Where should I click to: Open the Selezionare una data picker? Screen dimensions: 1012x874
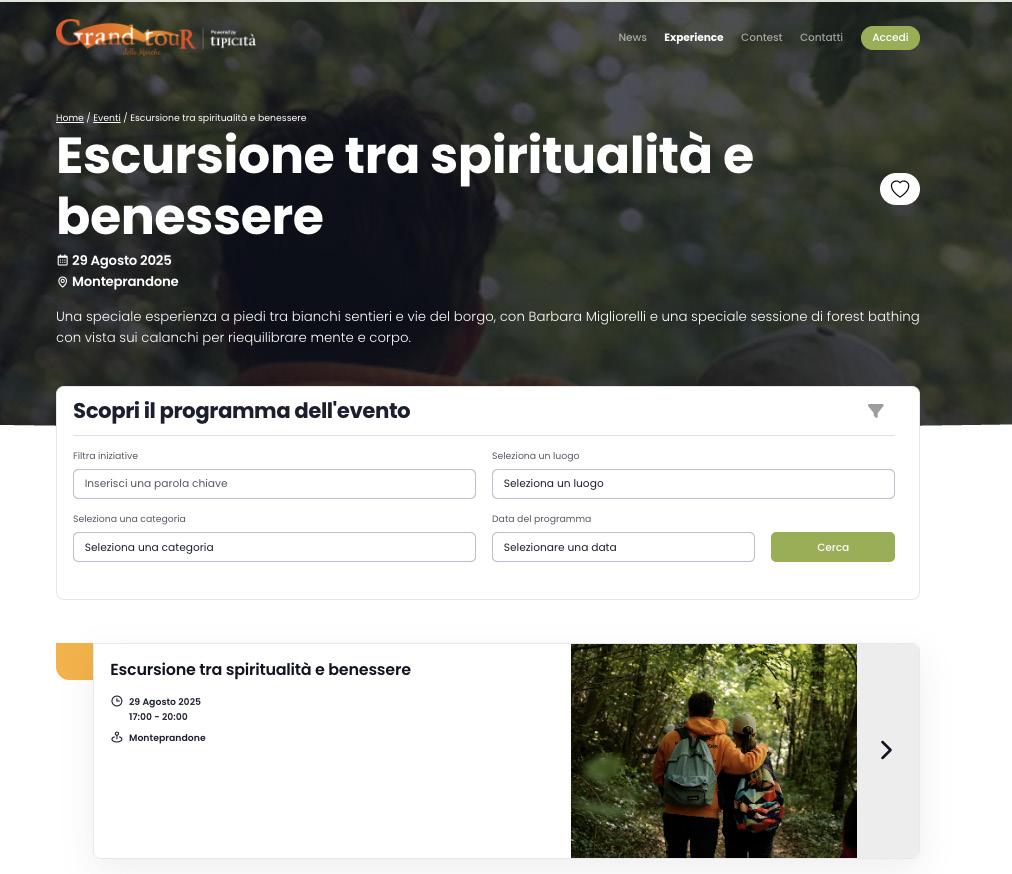623,547
